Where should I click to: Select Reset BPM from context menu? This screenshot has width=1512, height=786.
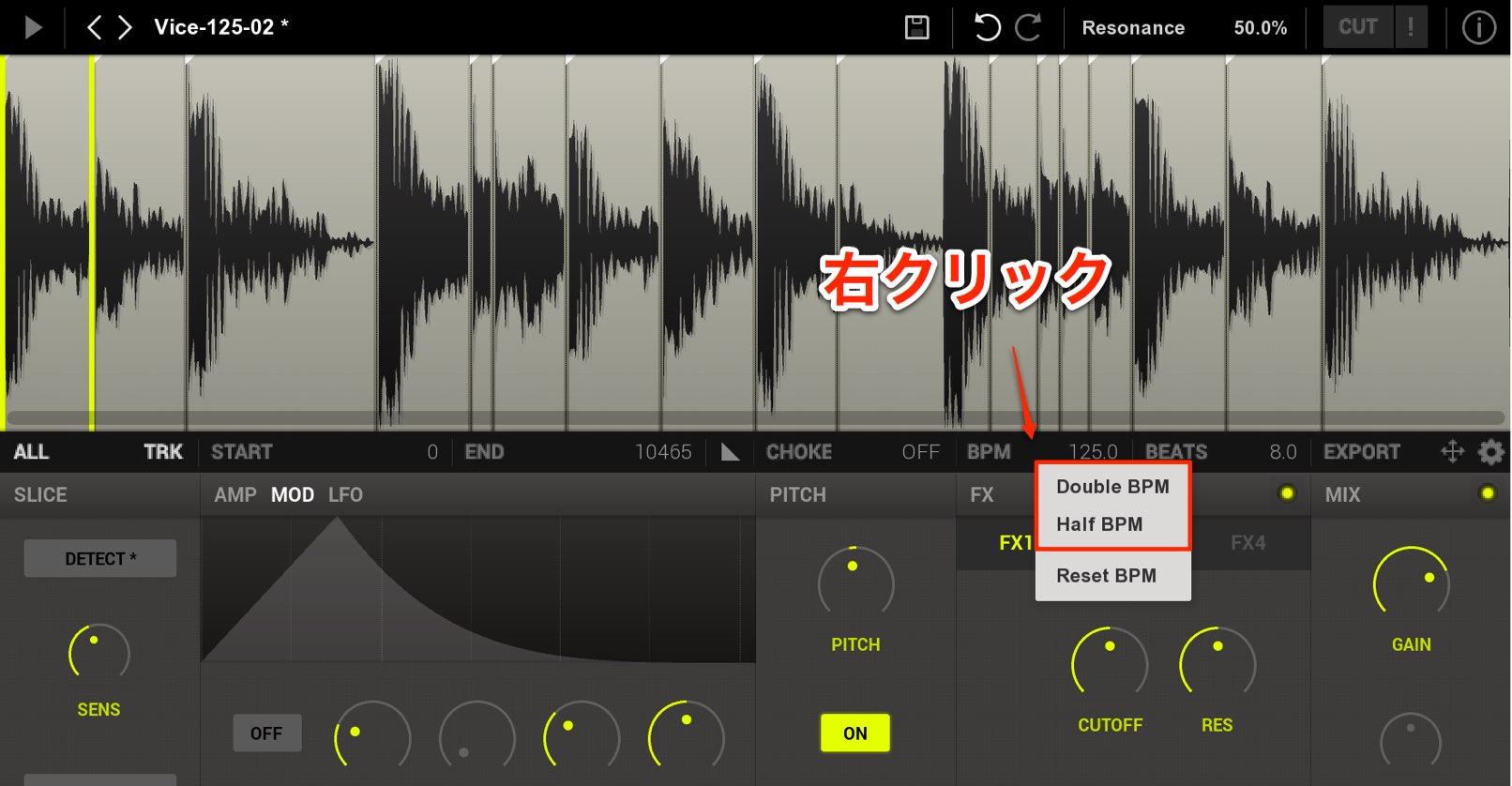pos(1112,576)
